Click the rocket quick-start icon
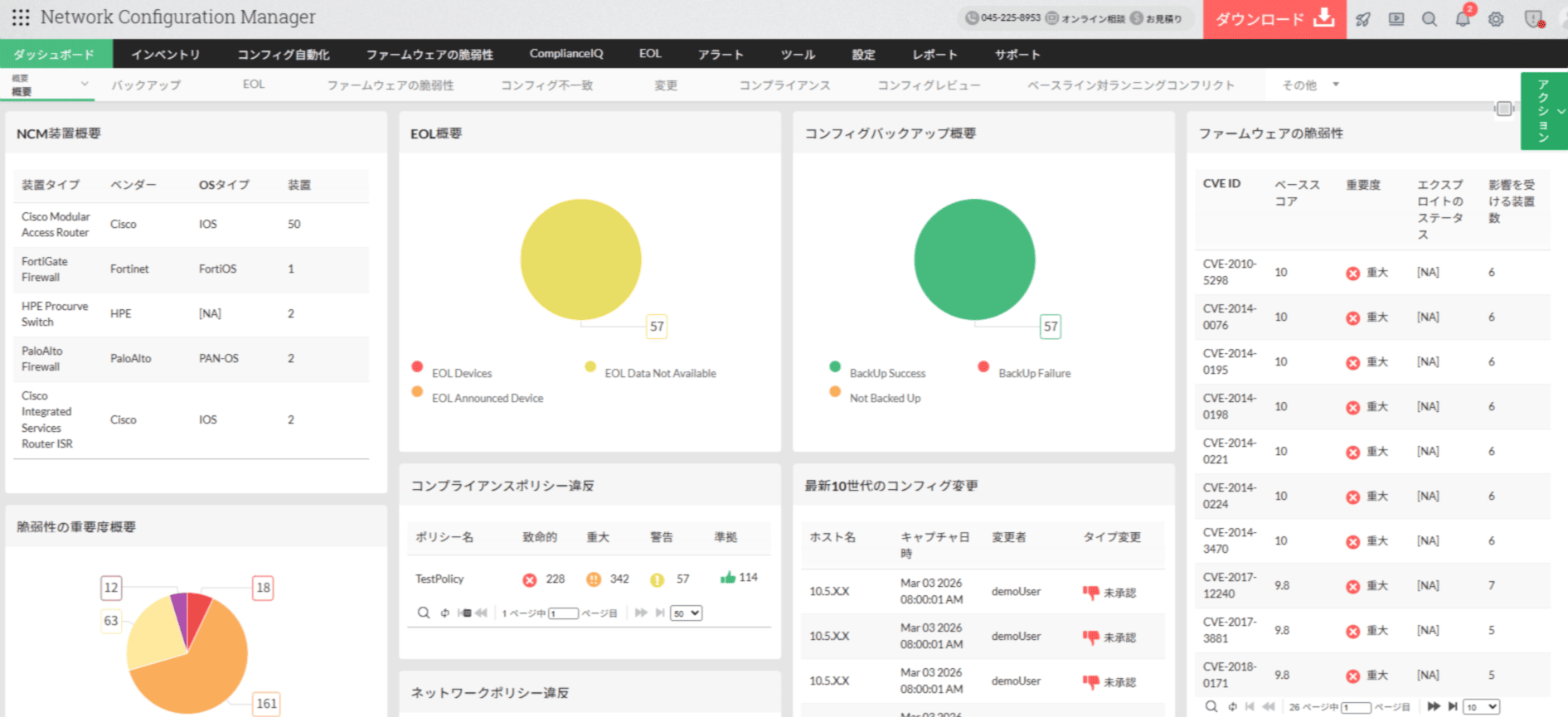Viewport: 1568px width, 717px height. (x=1363, y=19)
